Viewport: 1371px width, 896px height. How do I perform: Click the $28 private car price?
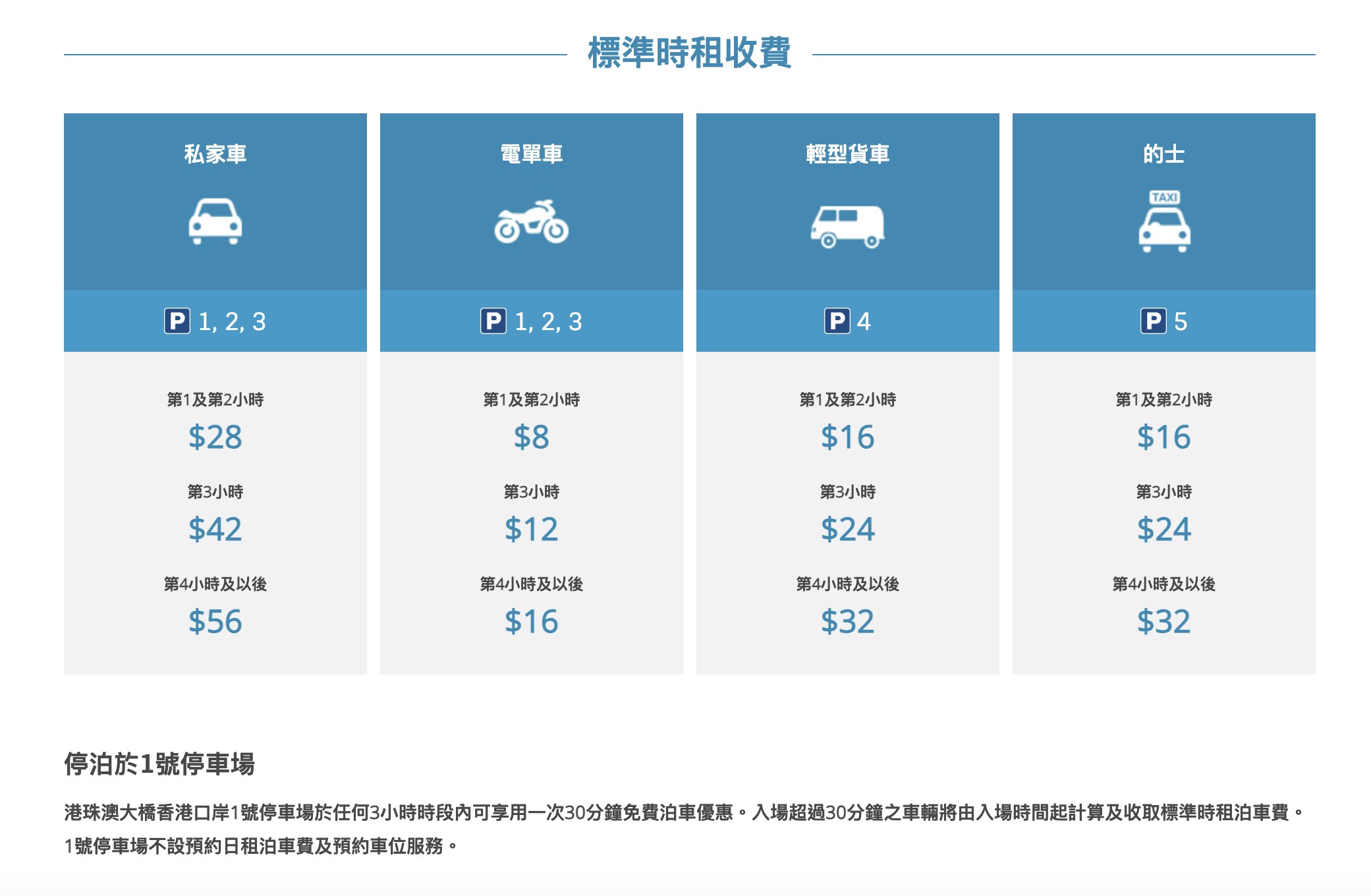[215, 437]
